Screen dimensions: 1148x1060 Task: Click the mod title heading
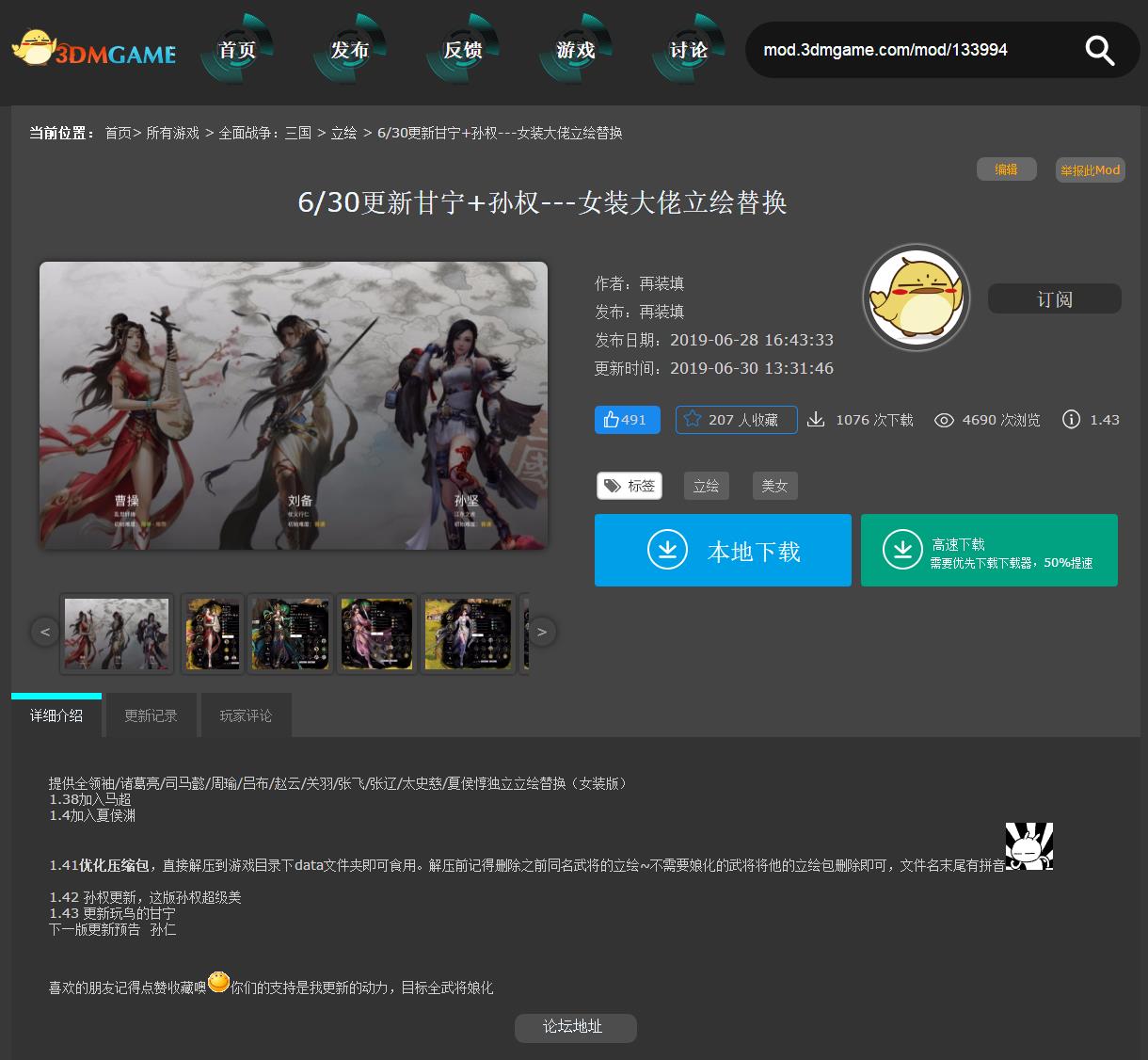(x=542, y=202)
